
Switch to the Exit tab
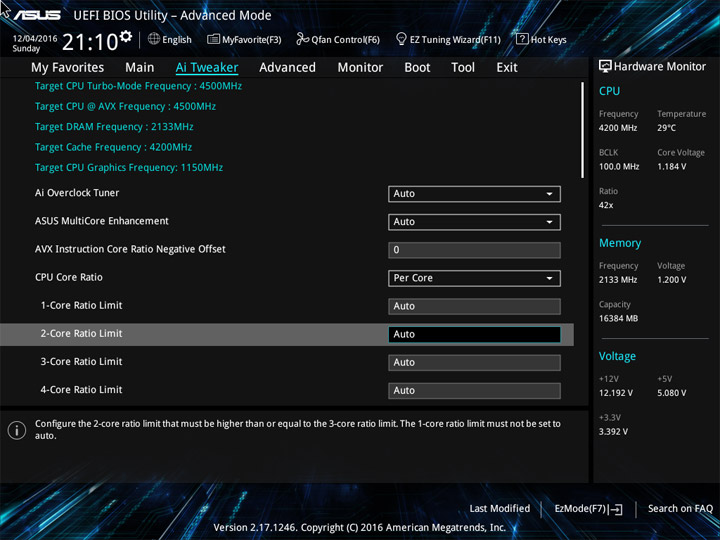507,68
